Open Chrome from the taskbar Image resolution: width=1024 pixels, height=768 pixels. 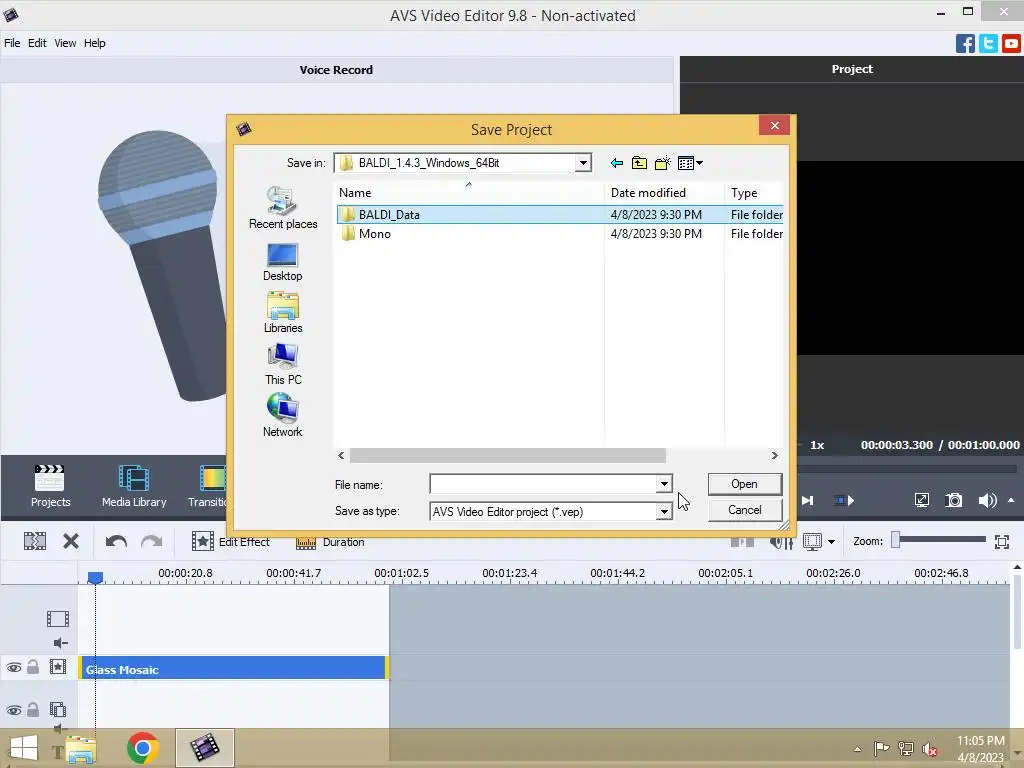(x=142, y=748)
